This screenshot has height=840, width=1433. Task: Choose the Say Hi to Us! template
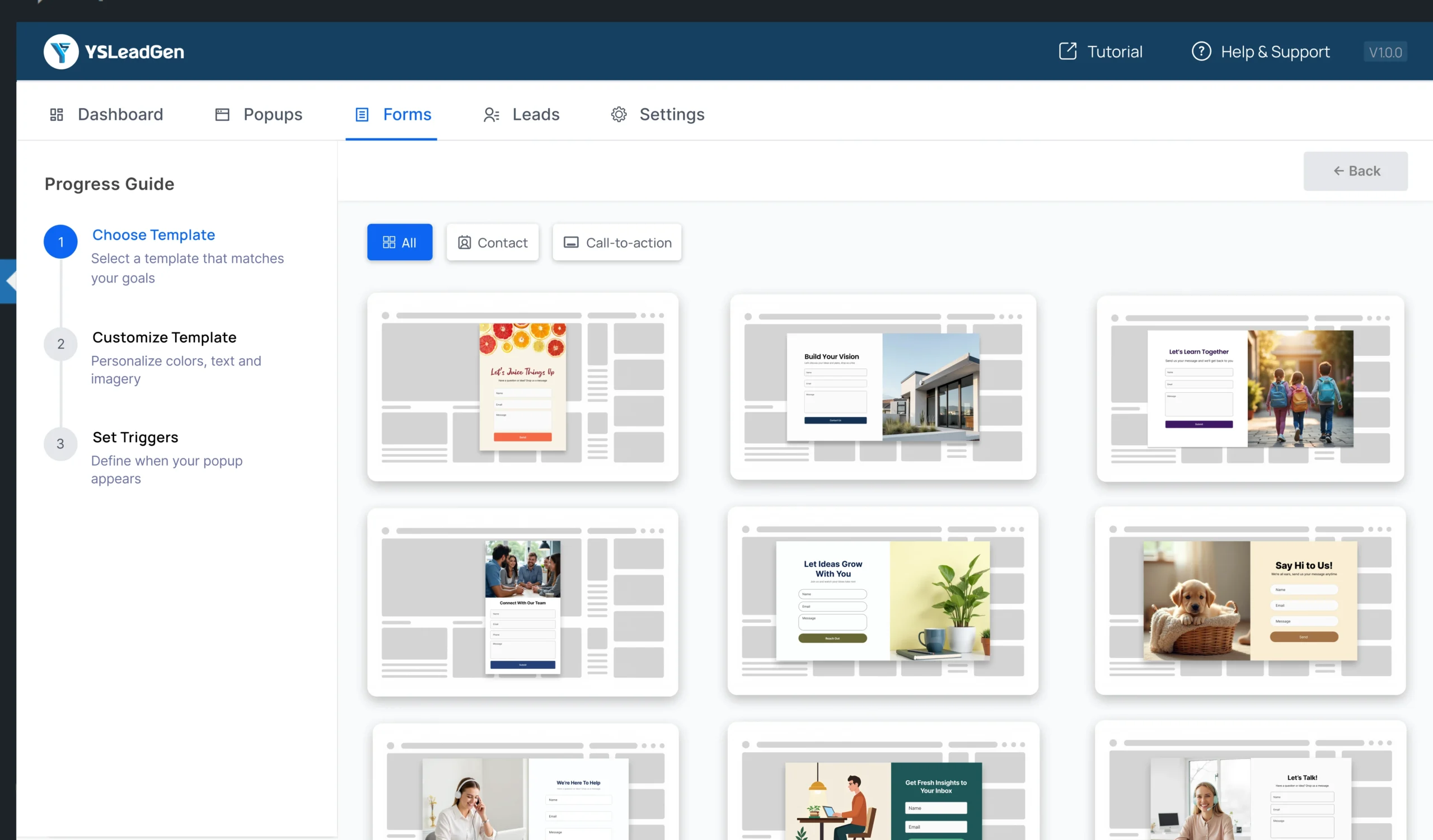click(1251, 600)
